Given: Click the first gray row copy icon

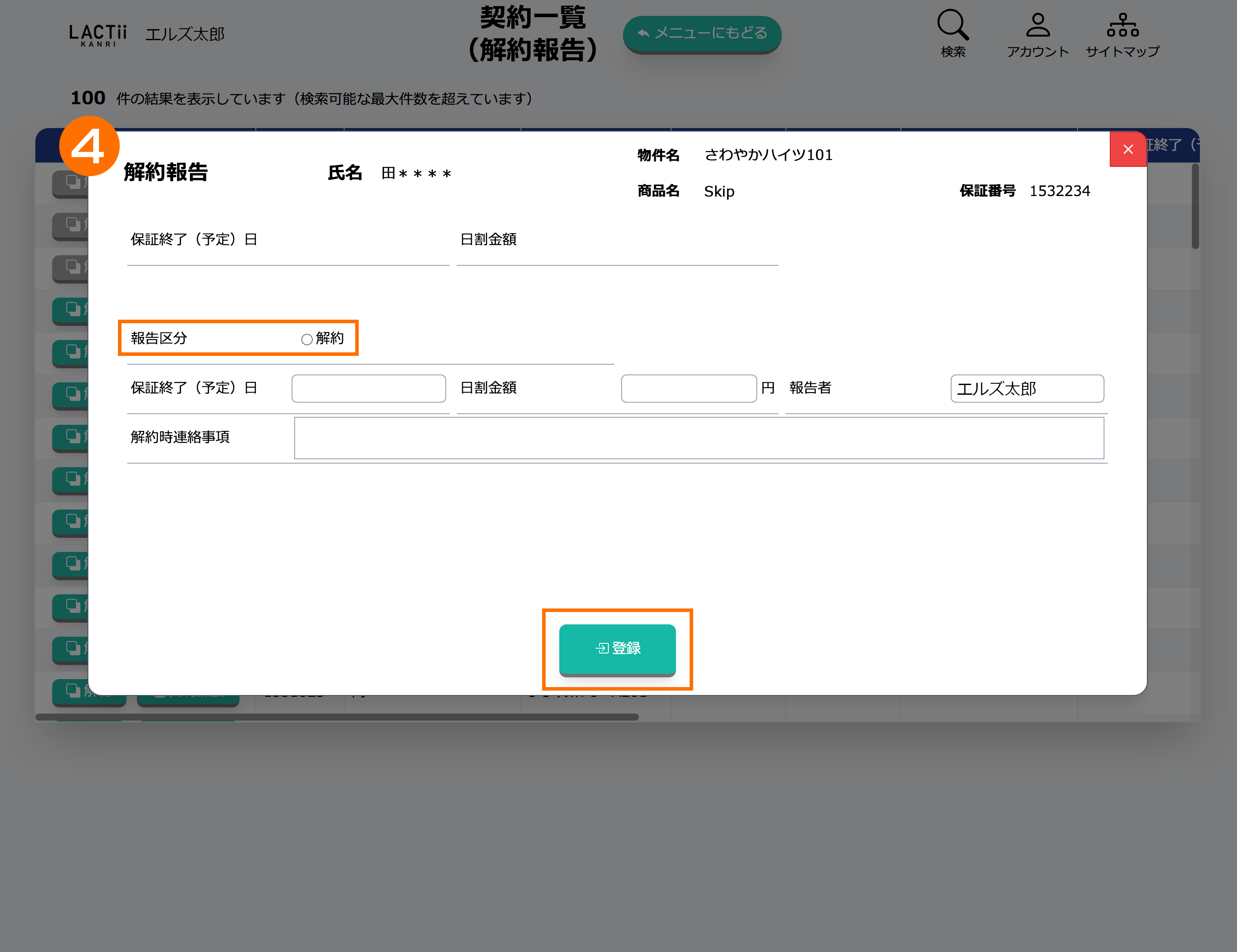Looking at the screenshot, I should [x=73, y=181].
